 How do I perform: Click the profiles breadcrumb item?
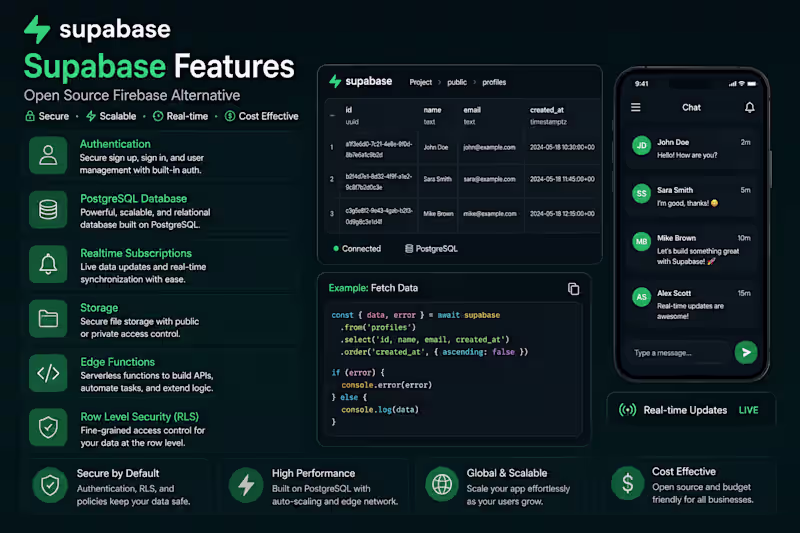pos(494,82)
